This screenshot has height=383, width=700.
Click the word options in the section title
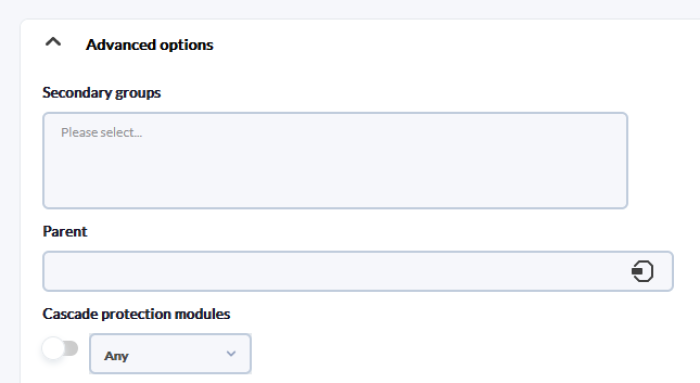pos(187,45)
